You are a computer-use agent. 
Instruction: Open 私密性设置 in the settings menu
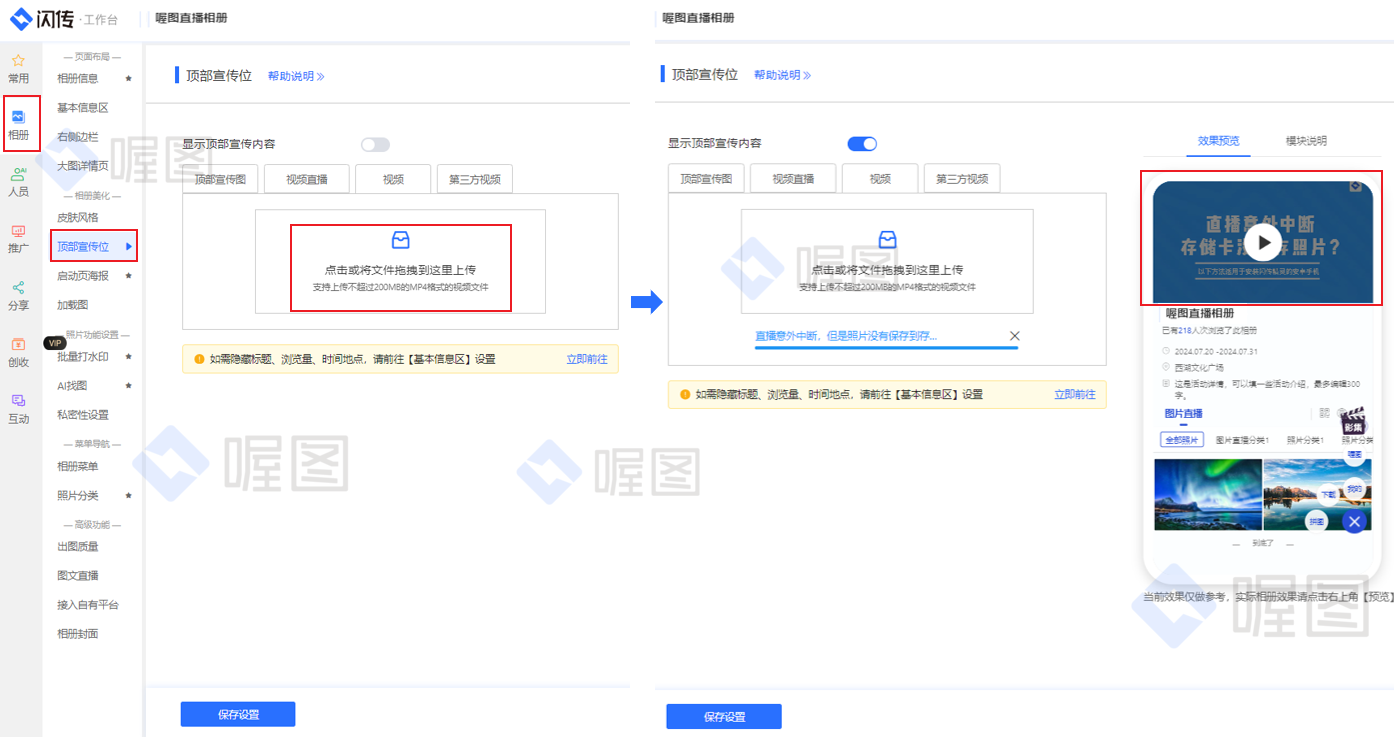pos(82,414)
